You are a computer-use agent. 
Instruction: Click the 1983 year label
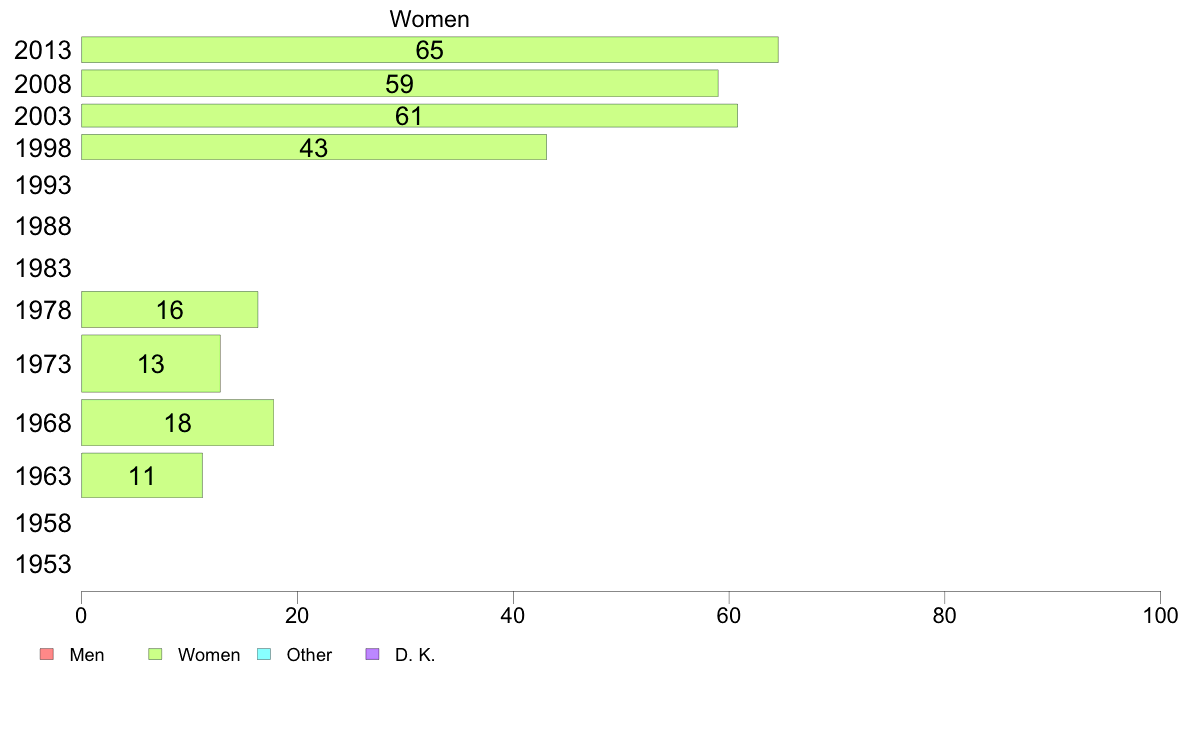click(43, 268)
